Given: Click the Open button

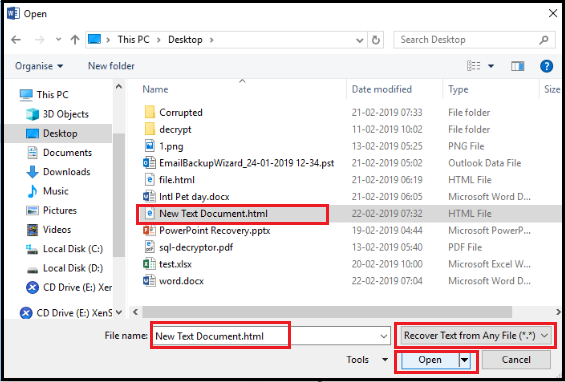Looking at the screenshot, I should point(430,360).
